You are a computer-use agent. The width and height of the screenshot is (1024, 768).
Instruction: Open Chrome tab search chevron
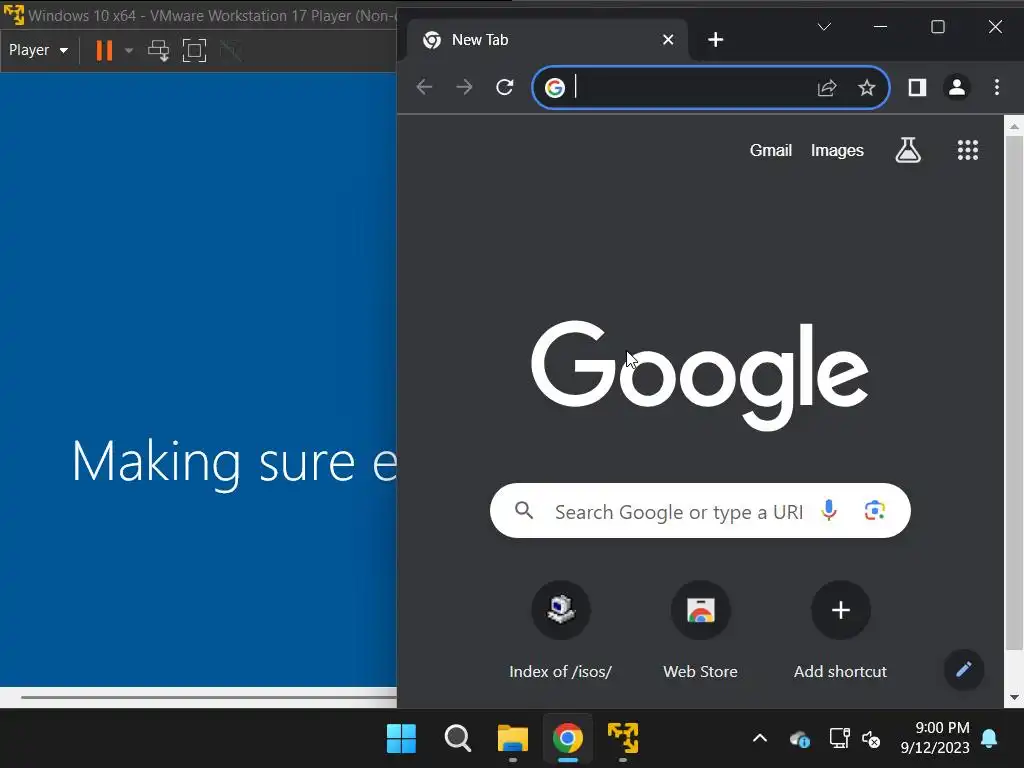pyautogui.click(x=824, y=27)
